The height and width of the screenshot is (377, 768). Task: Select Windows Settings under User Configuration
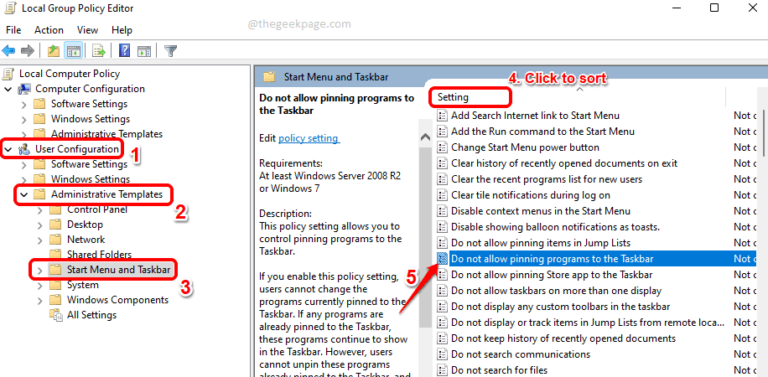coord(91,179)
